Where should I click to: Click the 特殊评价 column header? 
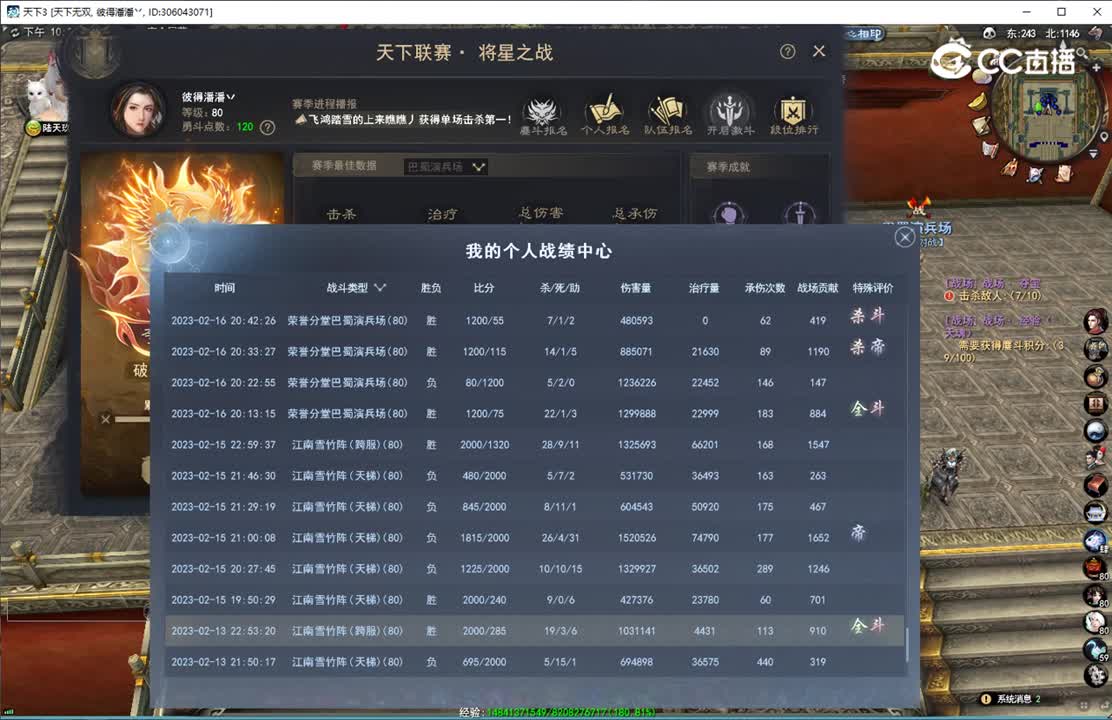click(873, 287)
